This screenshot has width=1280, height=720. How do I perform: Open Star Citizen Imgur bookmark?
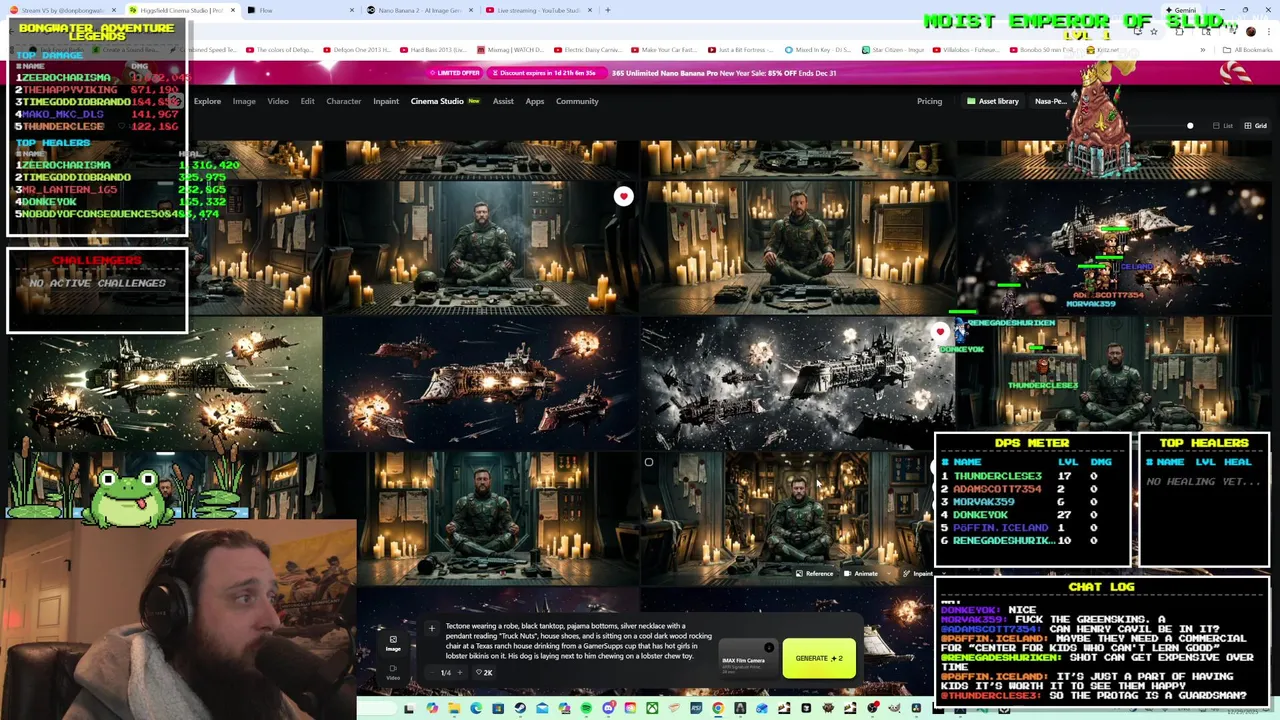click(892, 49)
